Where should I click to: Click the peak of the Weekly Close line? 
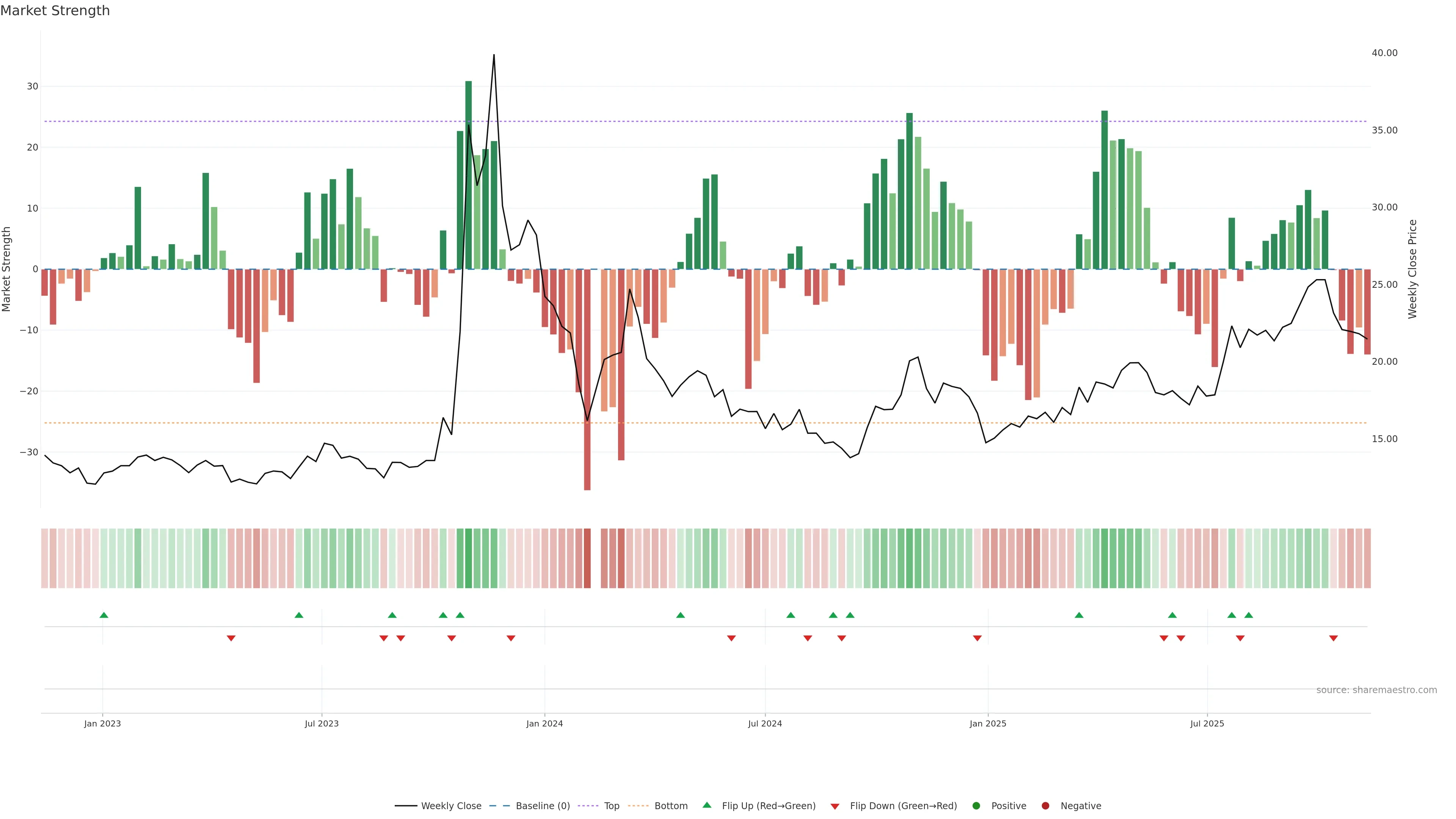click(494, 55)
